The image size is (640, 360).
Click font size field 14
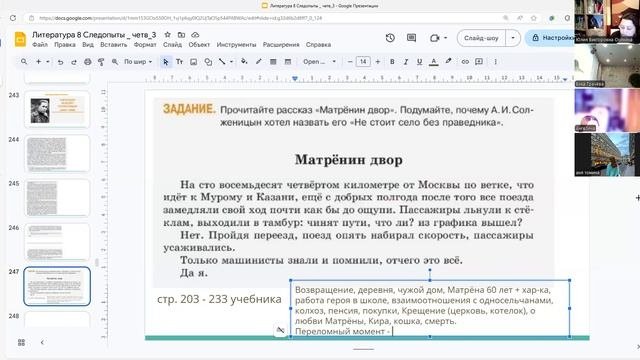click(363, 62)
